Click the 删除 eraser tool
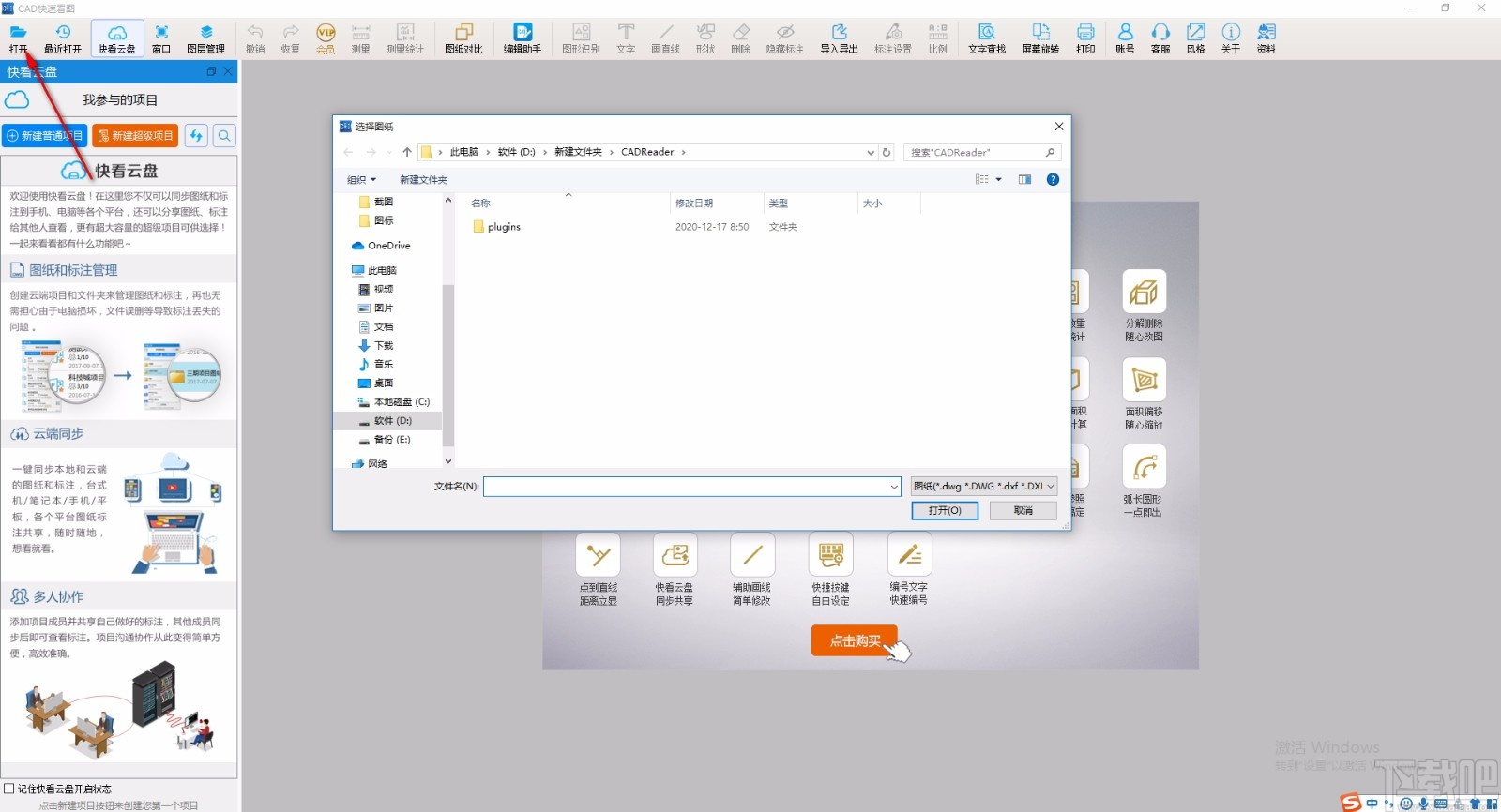The height and width of the screenshot is (812, 1501). click(x=740, y=38)
